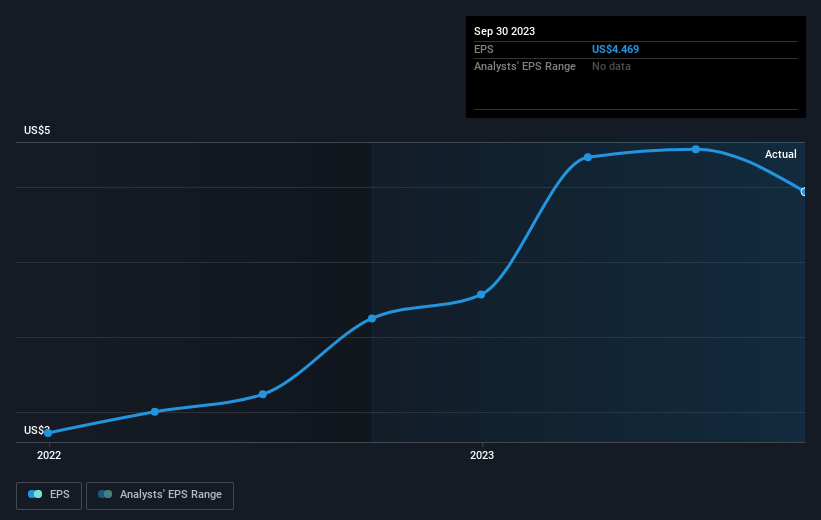This screenshot has width=821, height=520.
Task: Select the EPS data point after the steep rise
Action: pos(588,157)
